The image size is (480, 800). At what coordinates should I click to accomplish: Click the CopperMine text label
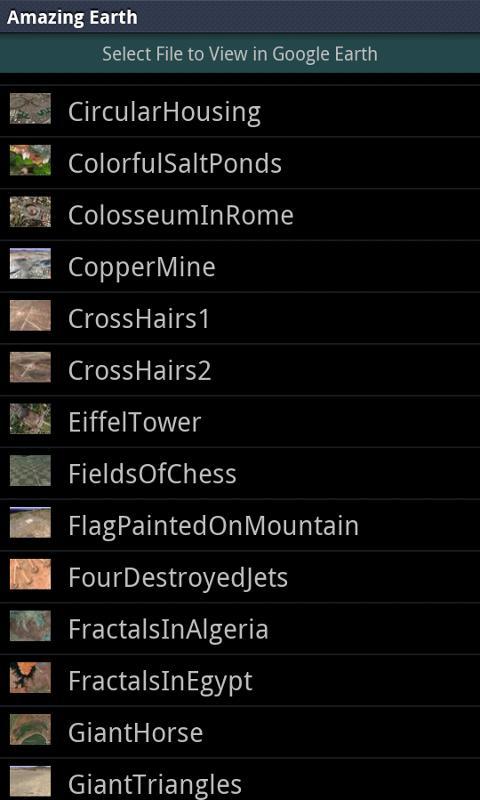pyautogui.click(x=142, y=267)
